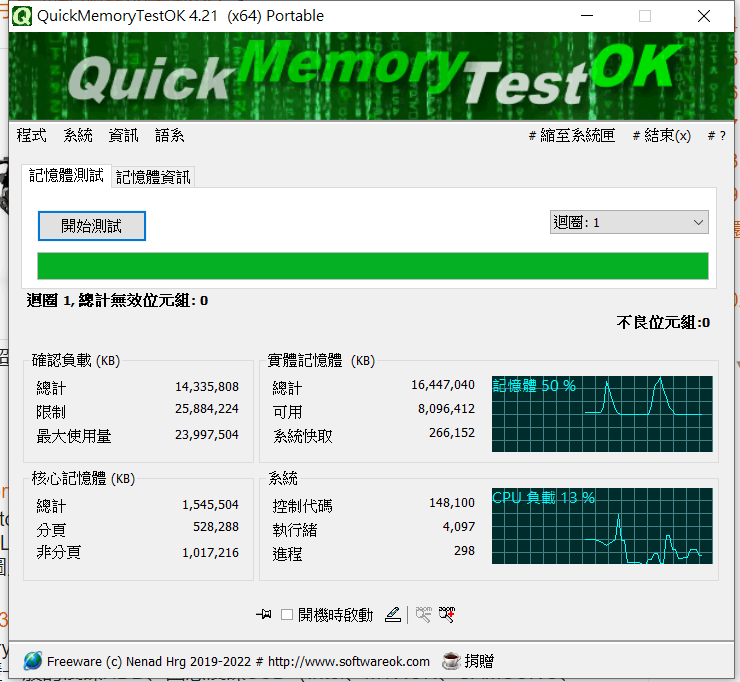
Task: Click the 148,100 handles value
Action: point(452,503)
